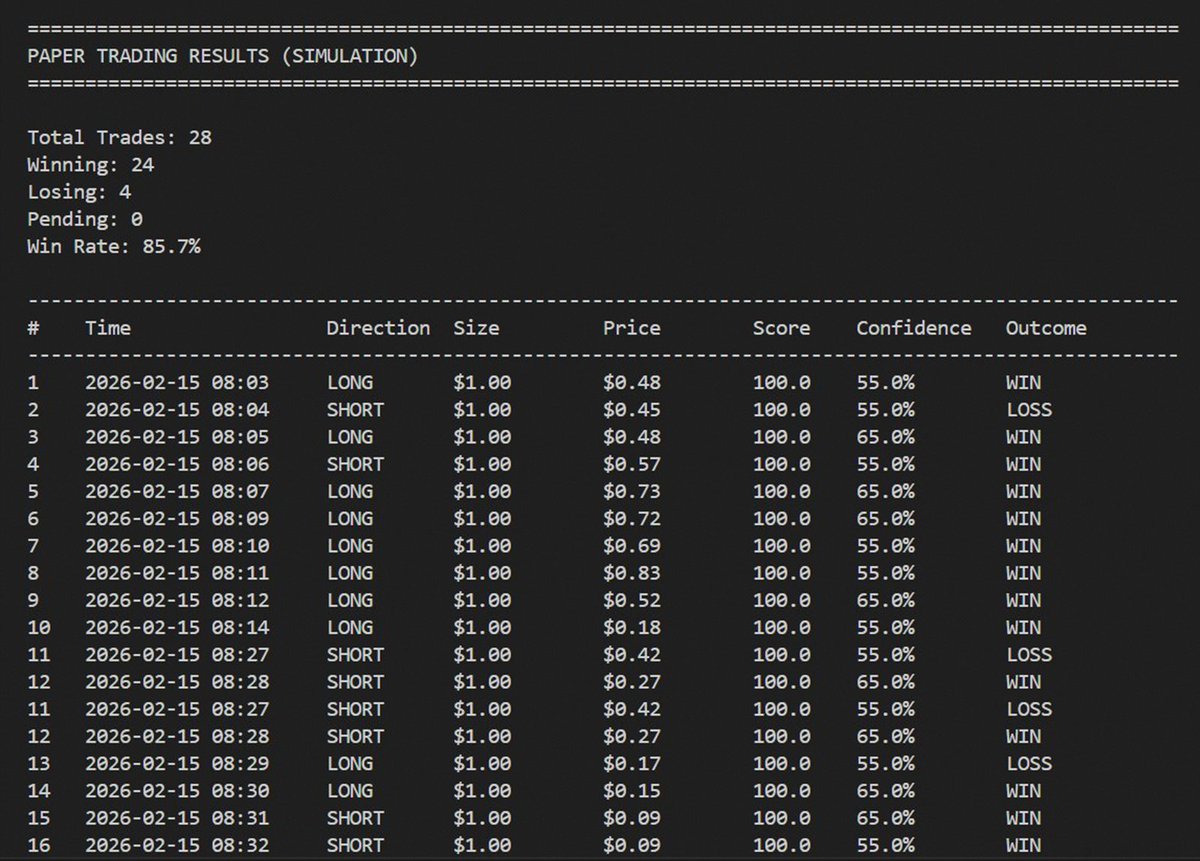Select timestamp '2026-02-15 08:32'
The height and width of the screenshot is (861, 1200).
(177, 845)
